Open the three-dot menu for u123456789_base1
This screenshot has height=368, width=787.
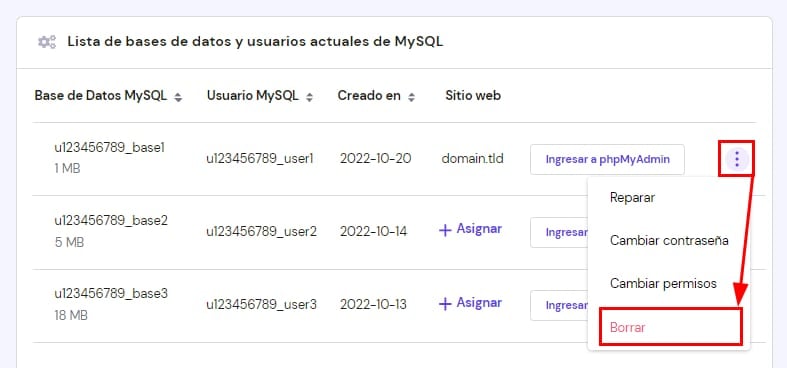[x=737, y=159]
